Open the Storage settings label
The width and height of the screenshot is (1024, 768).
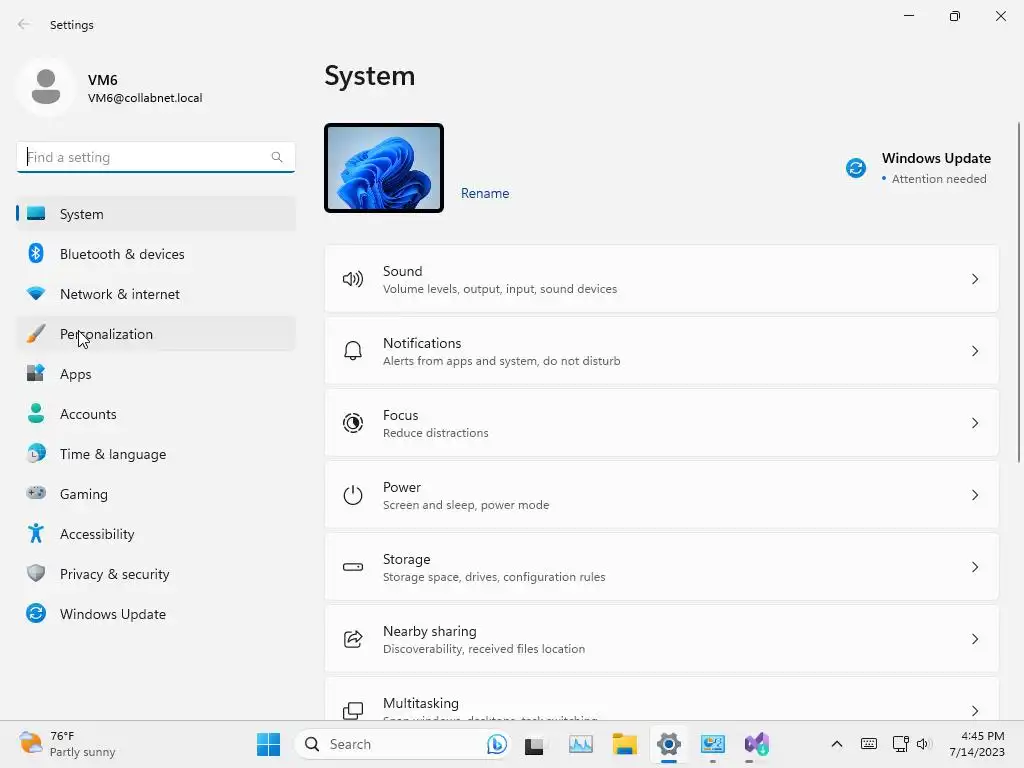point(406,559)
